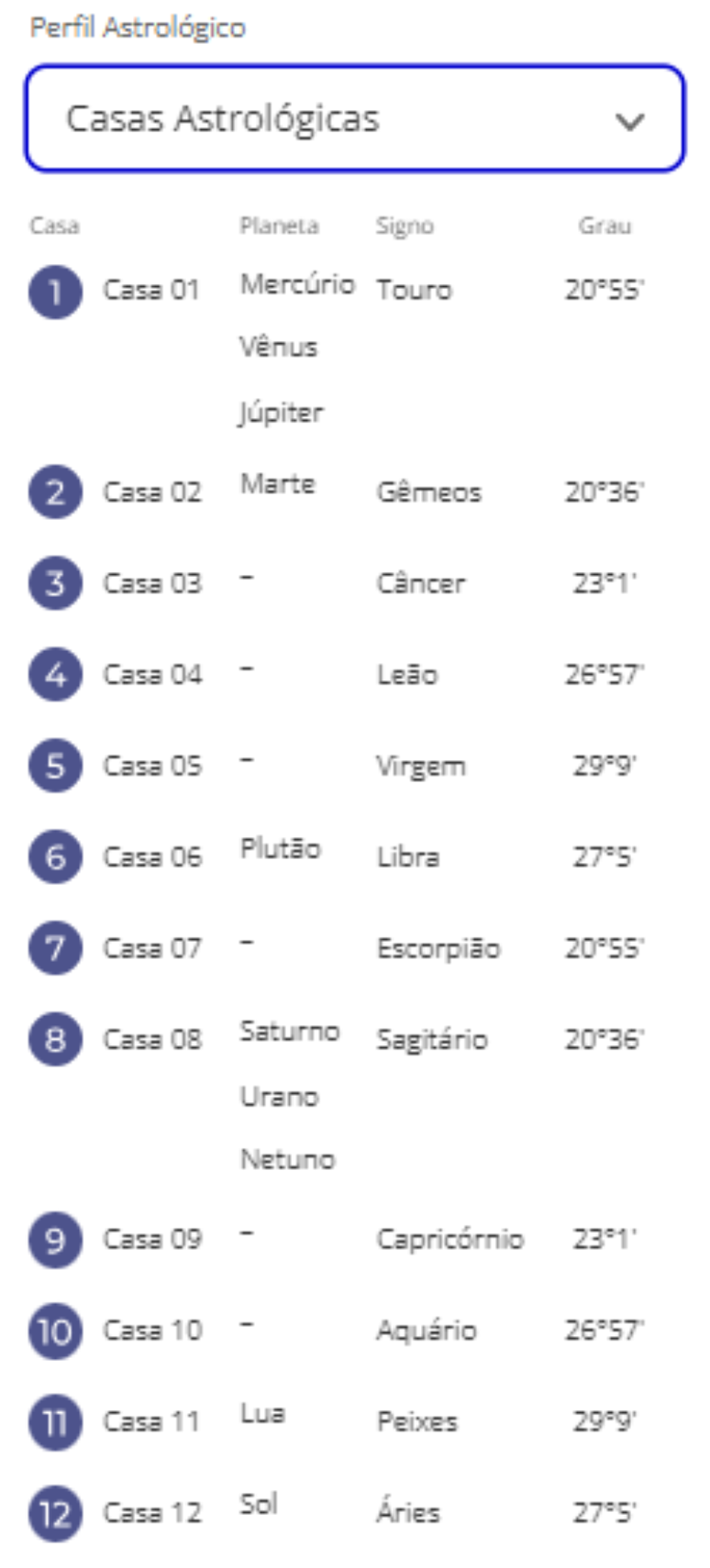Select the number 2 house badge
Image resolution: width=710 pixels, height=1568 pixels.
55,492
